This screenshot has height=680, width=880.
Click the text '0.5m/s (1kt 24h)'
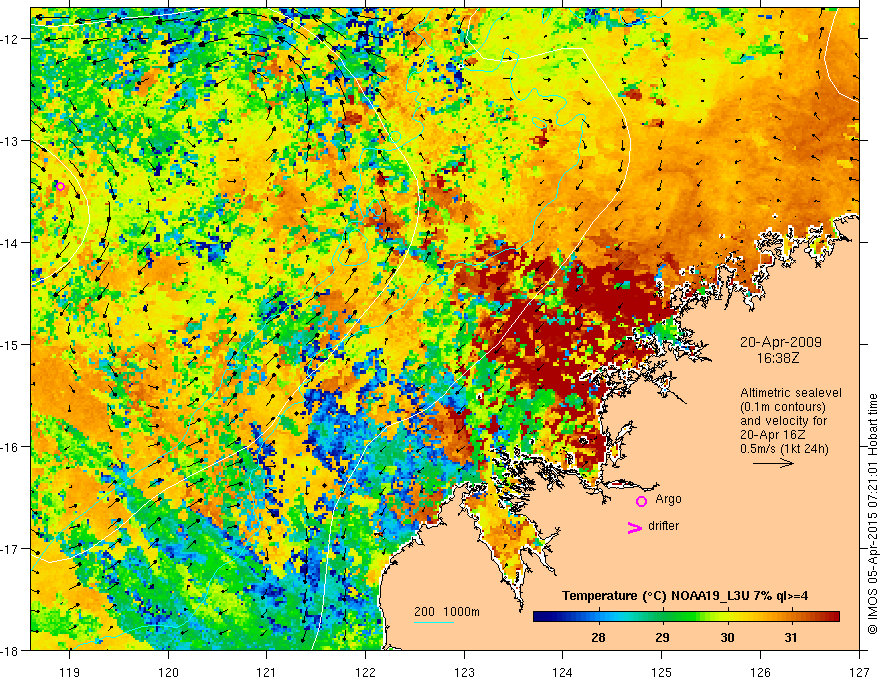[784, 449]
